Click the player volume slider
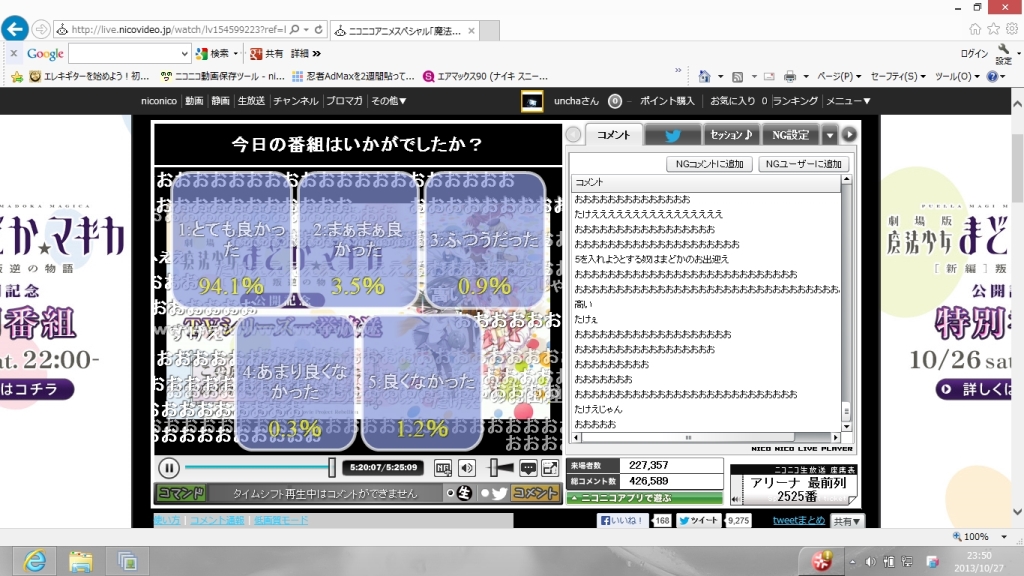The image size is (1024, 576). click(x=502, y=468)
